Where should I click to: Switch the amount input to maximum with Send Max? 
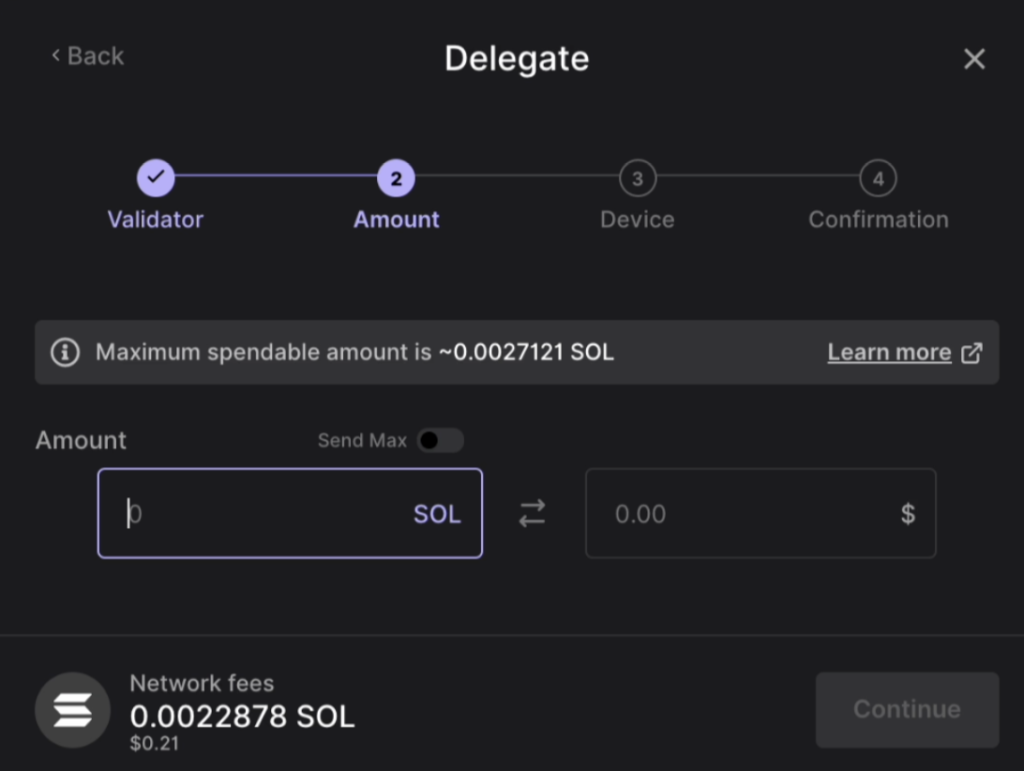[441, 440]
